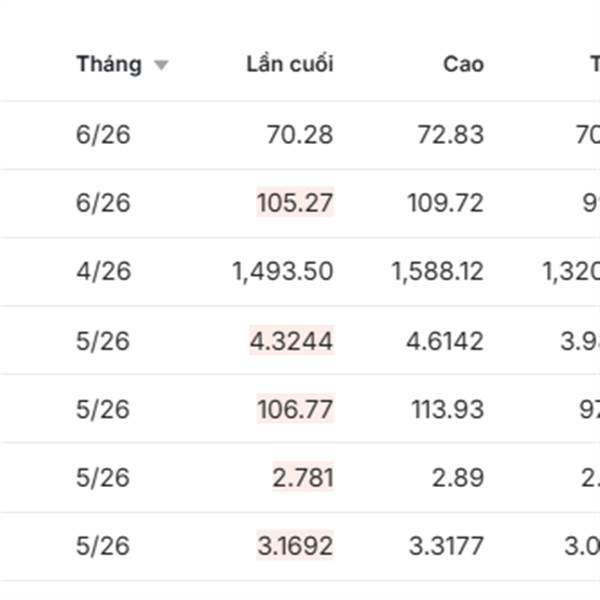The height and width of the screenshot is (600, 600).
Task: Select the 70.28 last price cell
Action: point(300,135)
